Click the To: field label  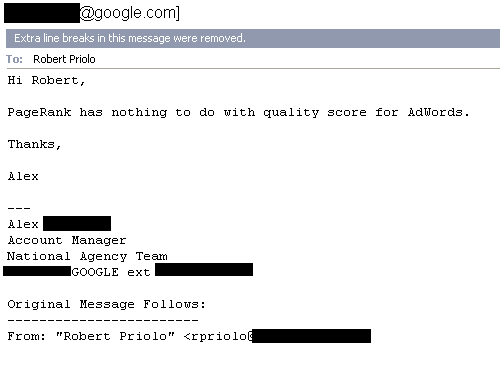click(14, 59)
